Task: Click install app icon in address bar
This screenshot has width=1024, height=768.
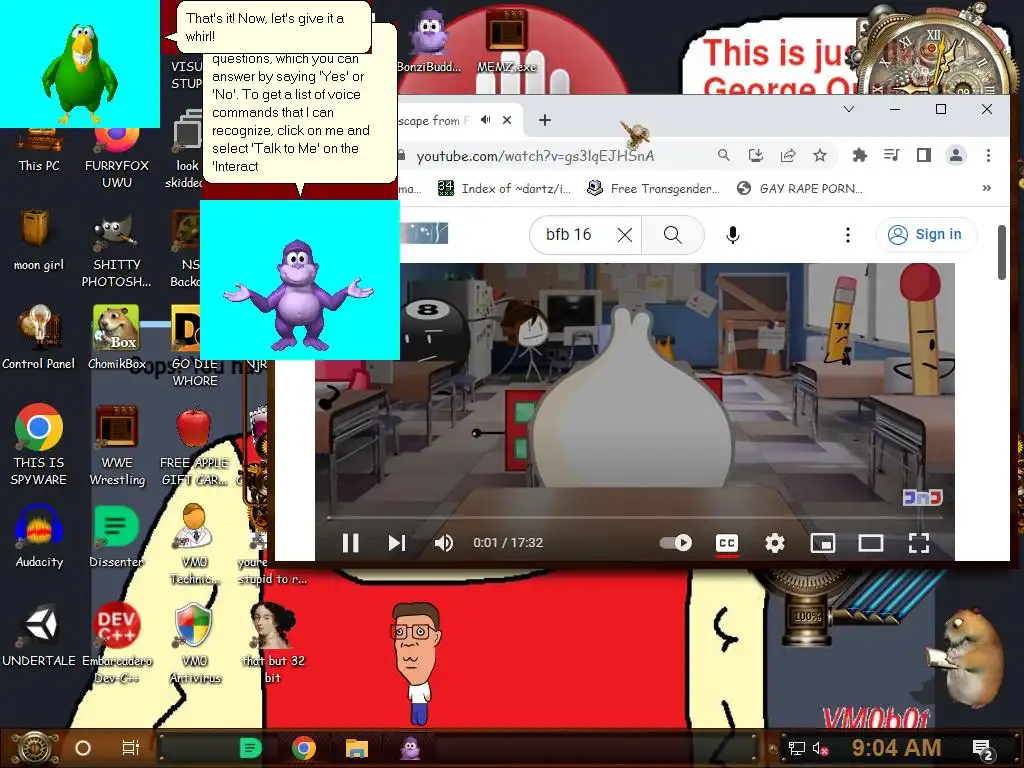Action: pos(756,155)
